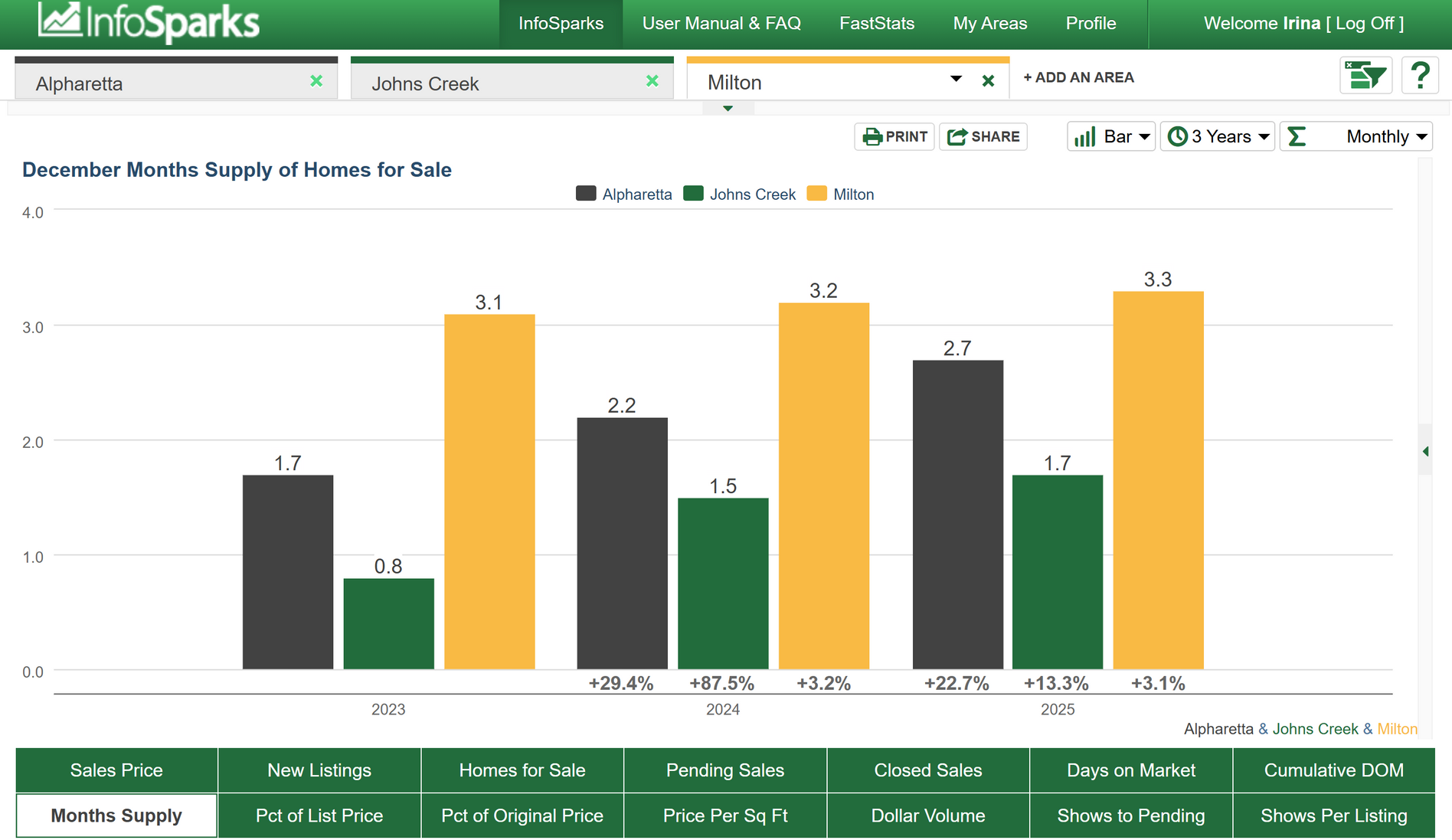The height and width of the screenshot is (840, 1452).
Task: Open the filter options icon
Action: click(1365, 76)
